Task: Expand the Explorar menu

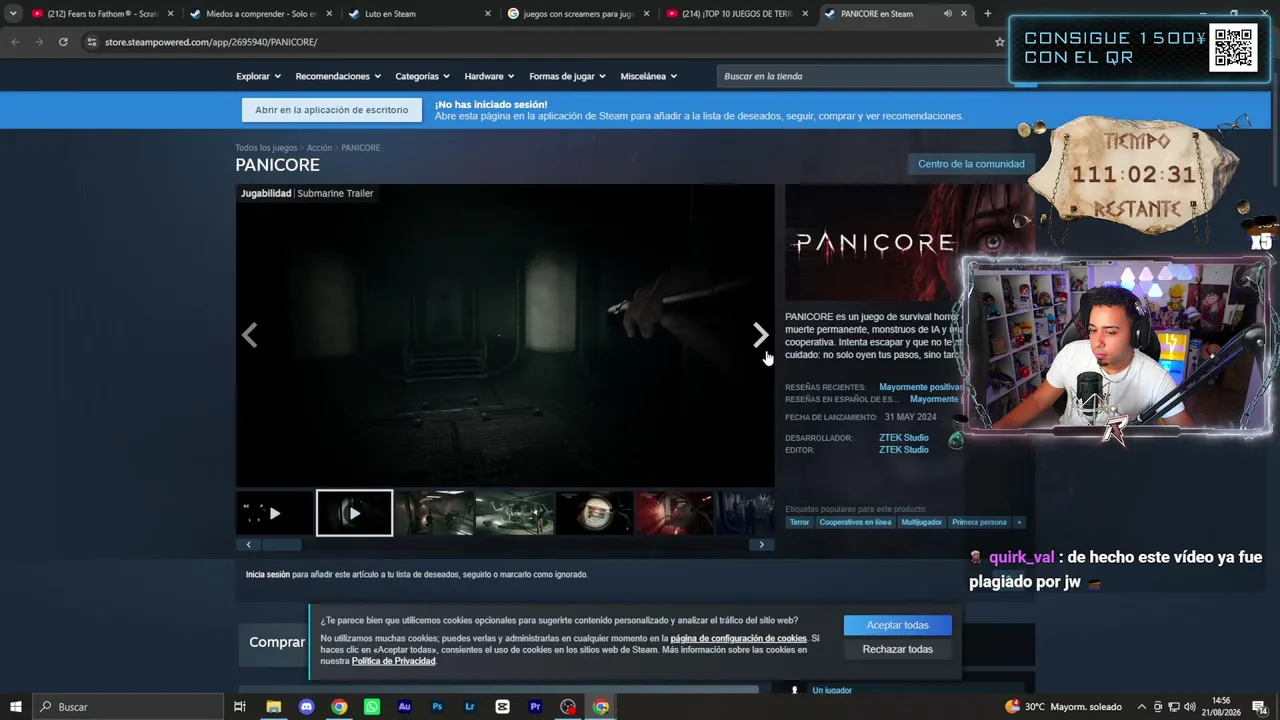Action: point(258,76)
